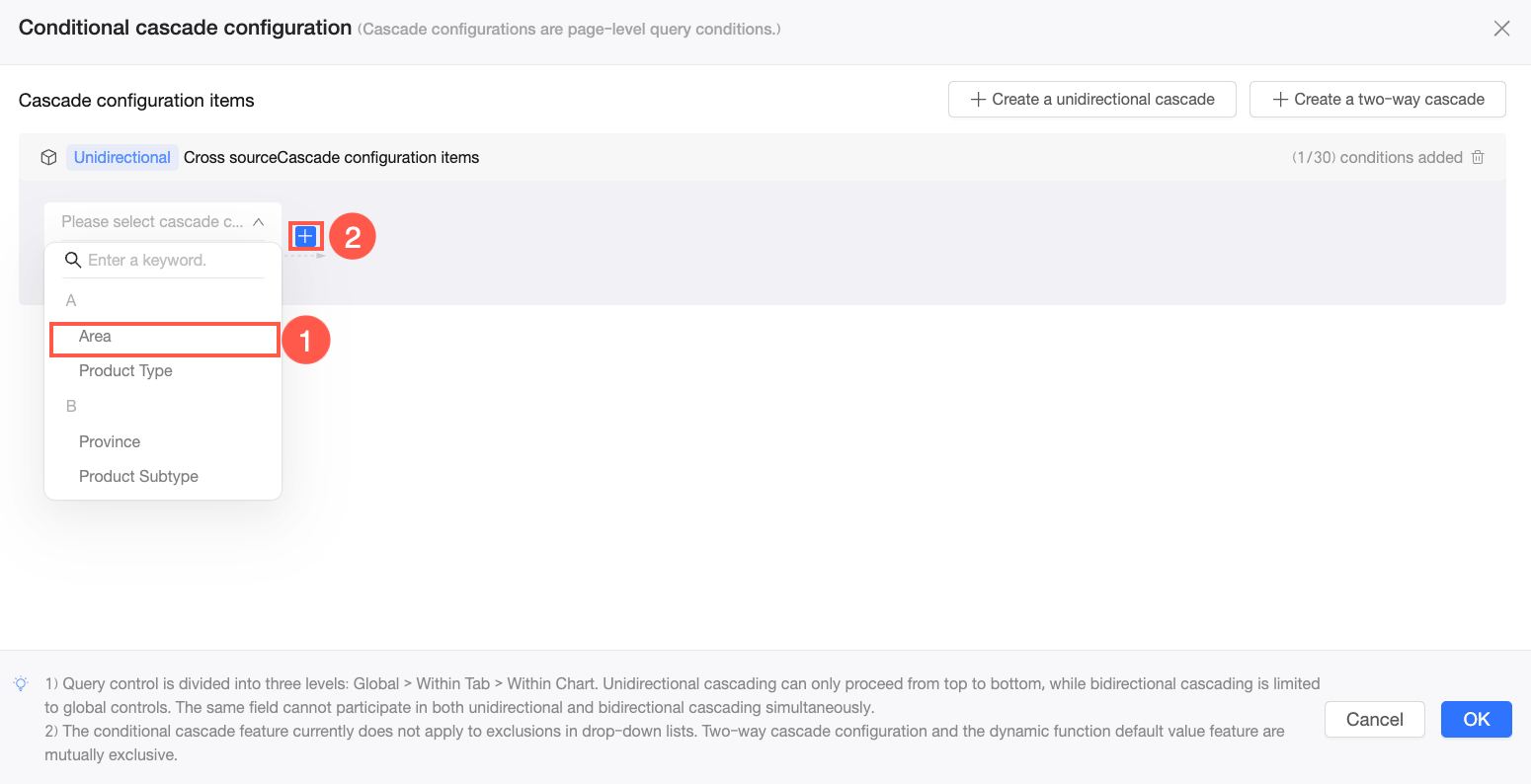This screenshot has height=784, width=1531.
Task: Click the Create a two-way cascade button
Action: pyautogui.click(x=1378, y=100)
